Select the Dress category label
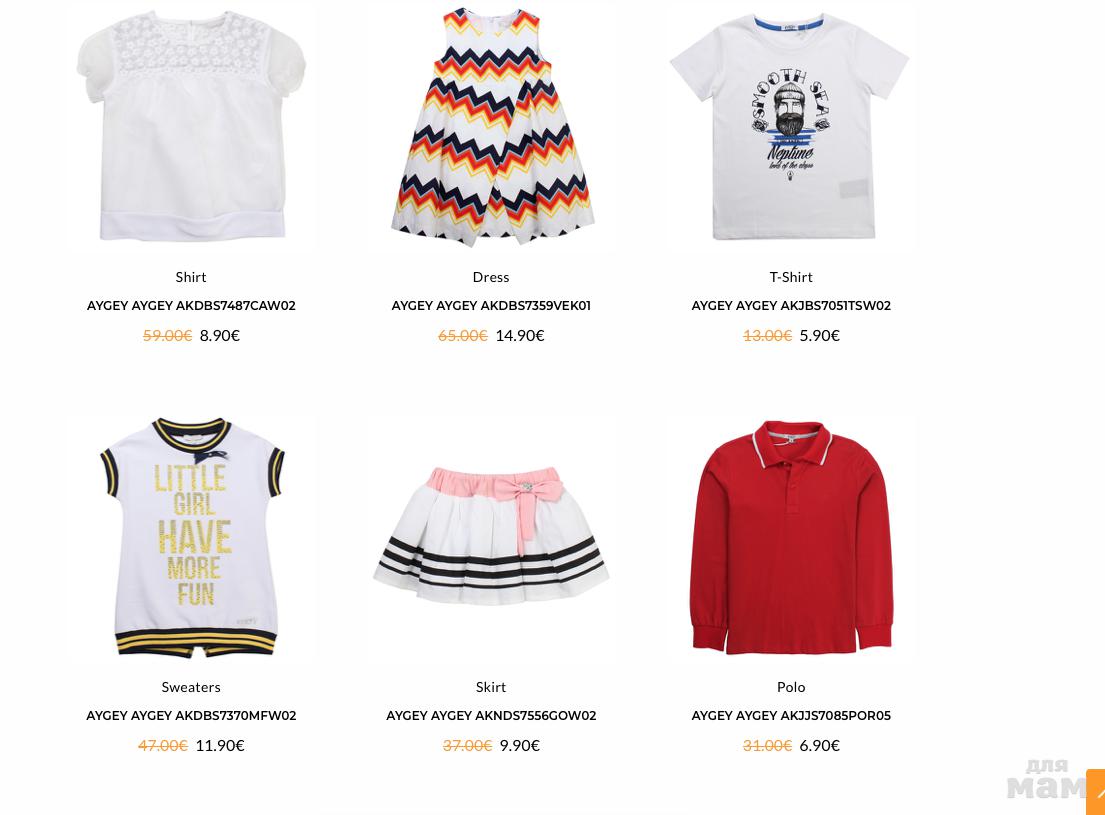The width and height of the screenshot is (1105, 815). click(x=491, y=277)
